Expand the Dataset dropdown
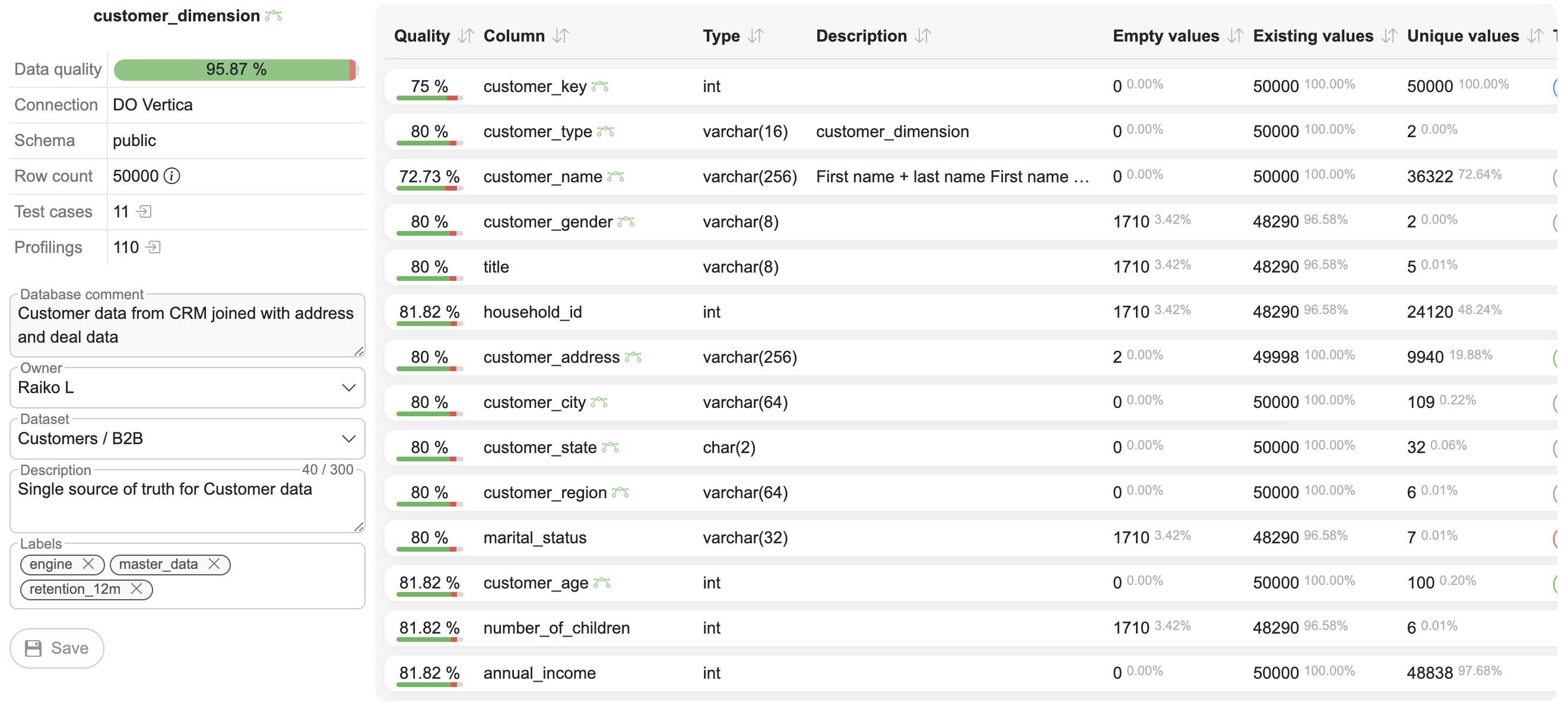 (x=348, y=439)
